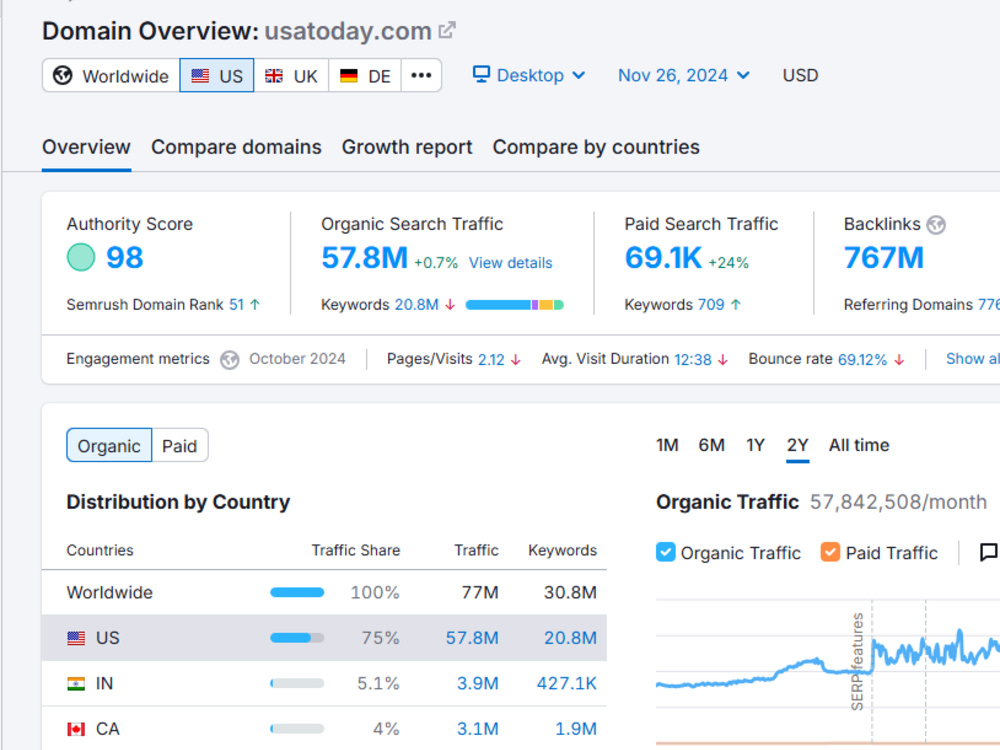Screen dimensions: 1000x750
Task: Click Bounce rate down arrow indicator
Action: 899,360
